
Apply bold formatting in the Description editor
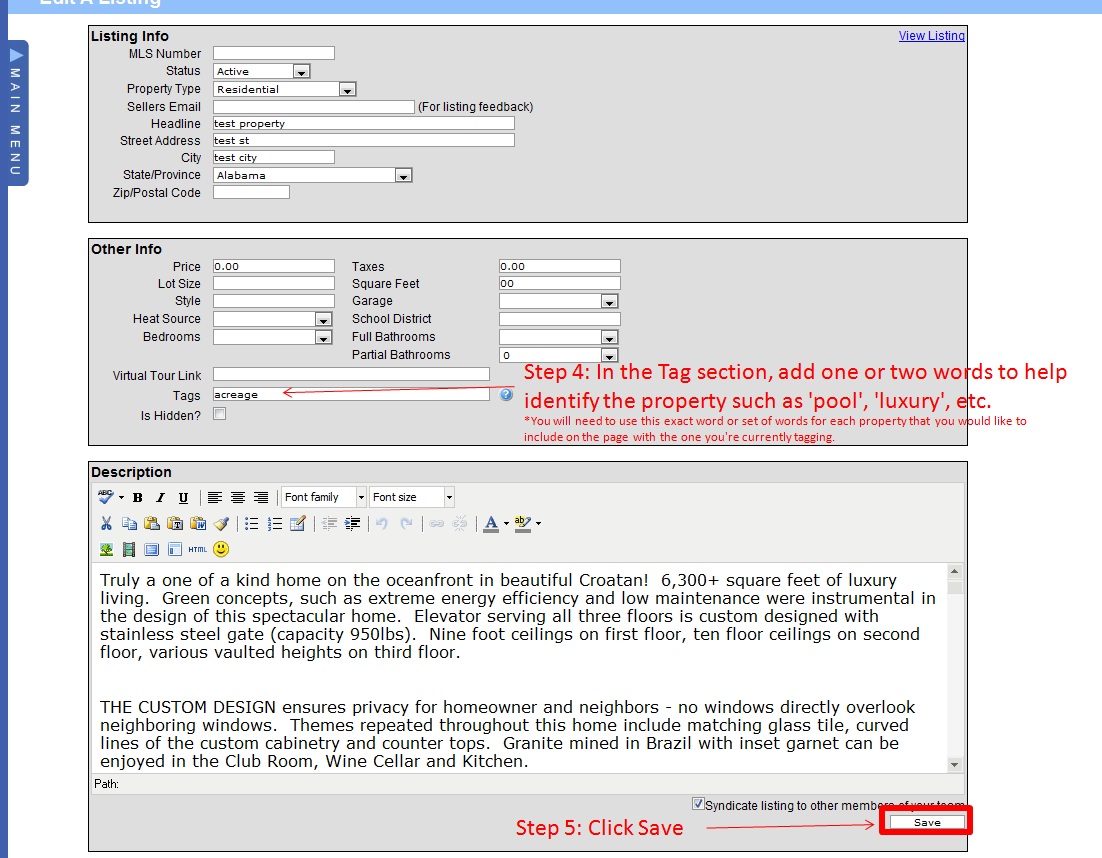138,498
